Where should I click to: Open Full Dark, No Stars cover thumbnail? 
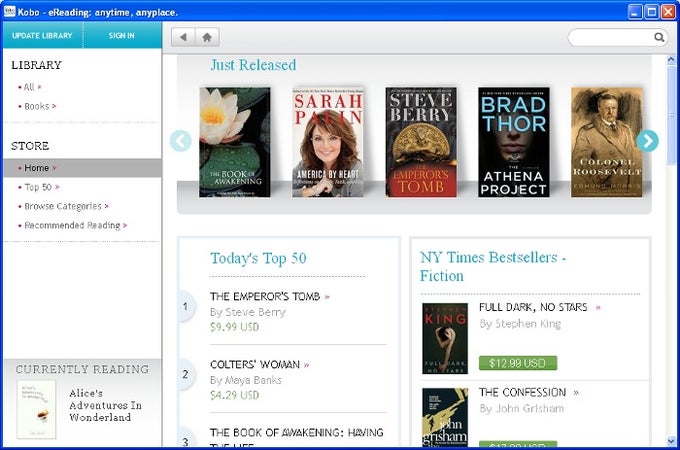click(x=445, y=339)
